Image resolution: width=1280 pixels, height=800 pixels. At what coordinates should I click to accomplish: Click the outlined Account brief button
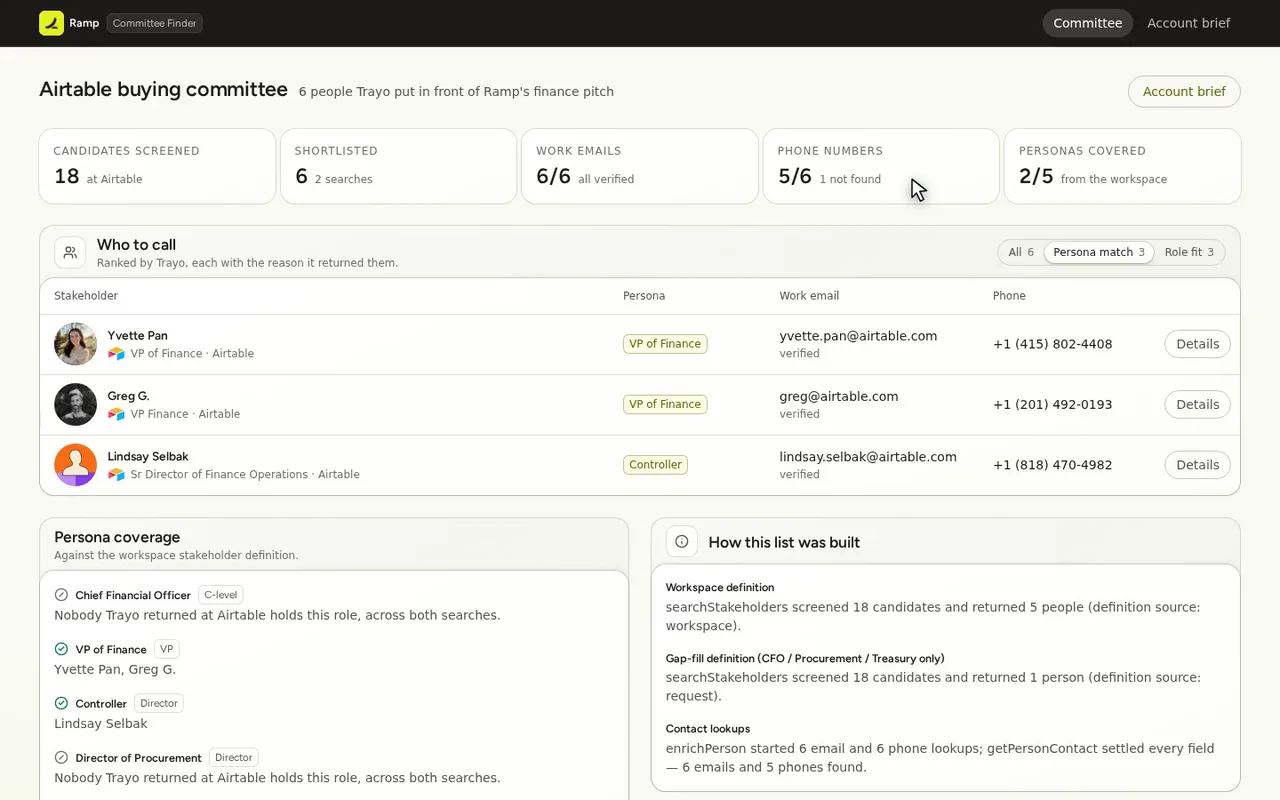coord(1184,92)
